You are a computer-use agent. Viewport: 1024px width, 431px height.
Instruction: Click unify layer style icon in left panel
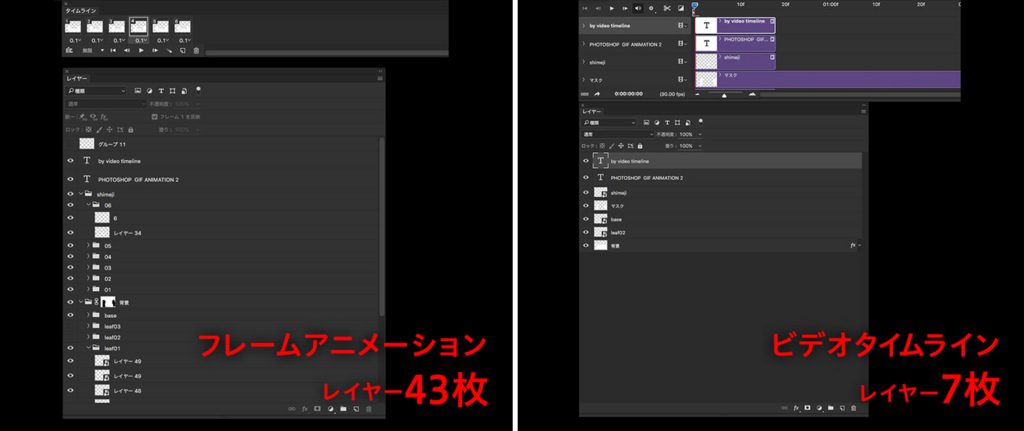coord(104,117)
